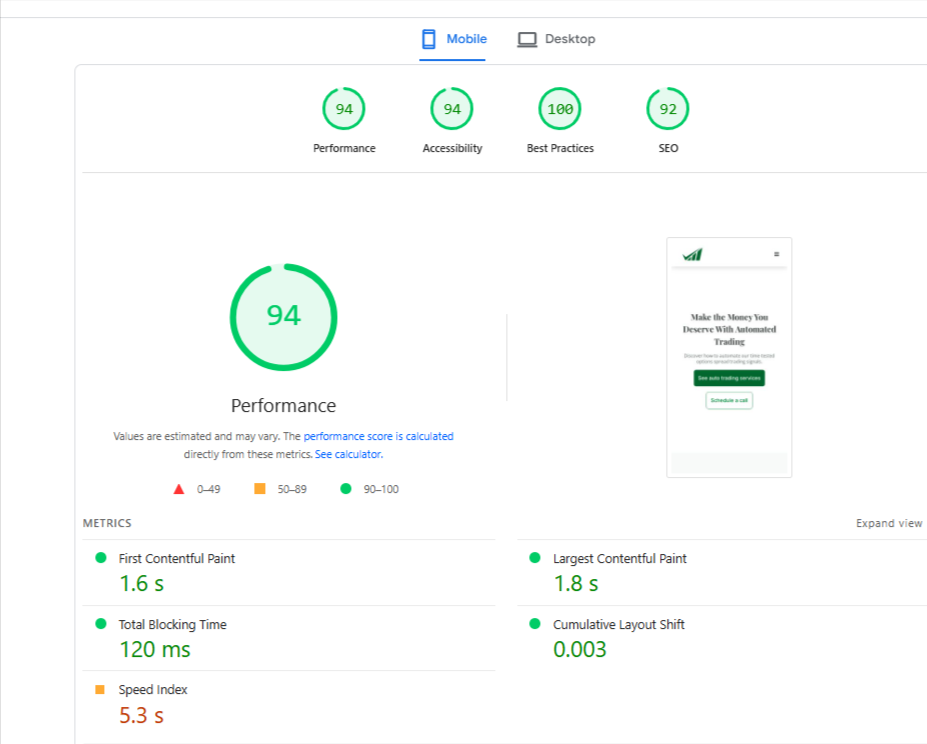Click the Performance label under top gauge
The height and width of the screenshot is (744, 927).
tap(344, 148)
